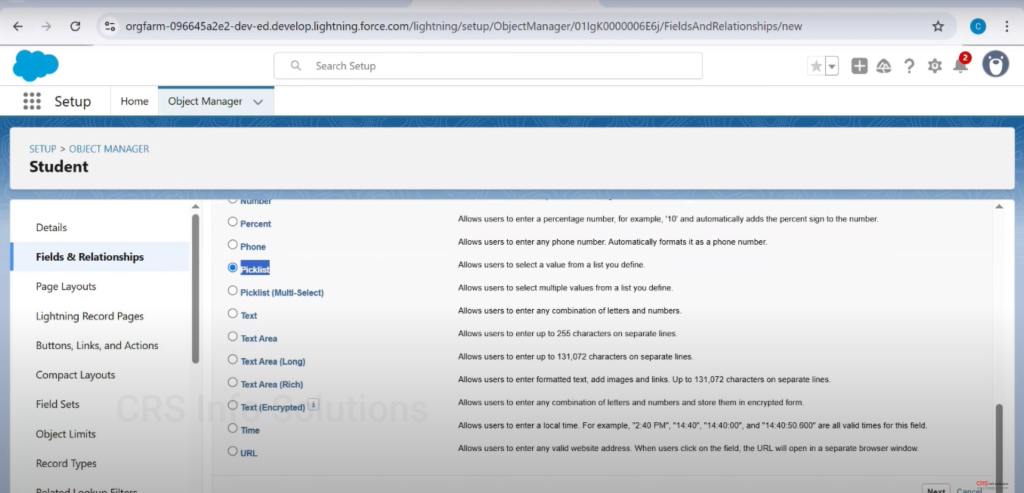The image size is (1024, 493).
Task: Click into the Search Setup field
Action: [488, 66]
